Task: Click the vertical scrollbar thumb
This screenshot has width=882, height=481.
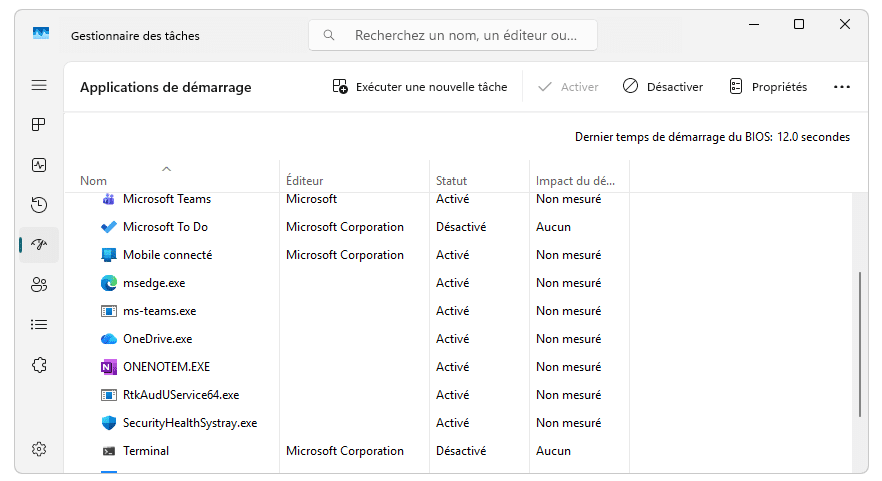Action: [x=860, y=344]
